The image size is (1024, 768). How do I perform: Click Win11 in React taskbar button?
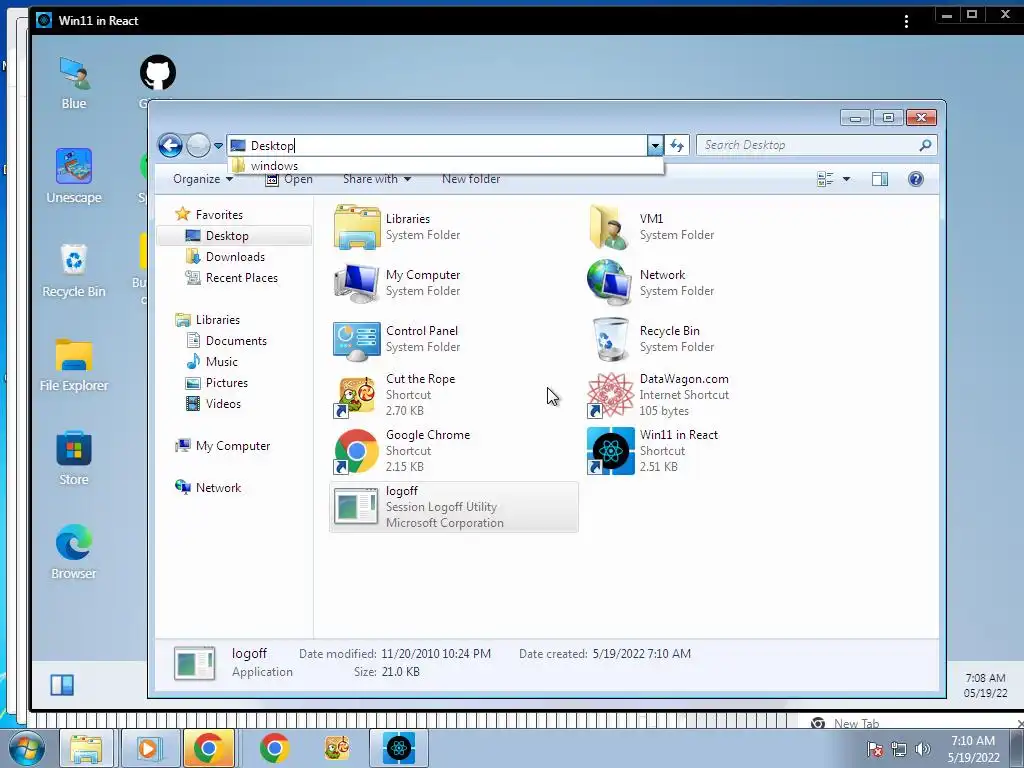pyautogui.click(x=399, y=748)
